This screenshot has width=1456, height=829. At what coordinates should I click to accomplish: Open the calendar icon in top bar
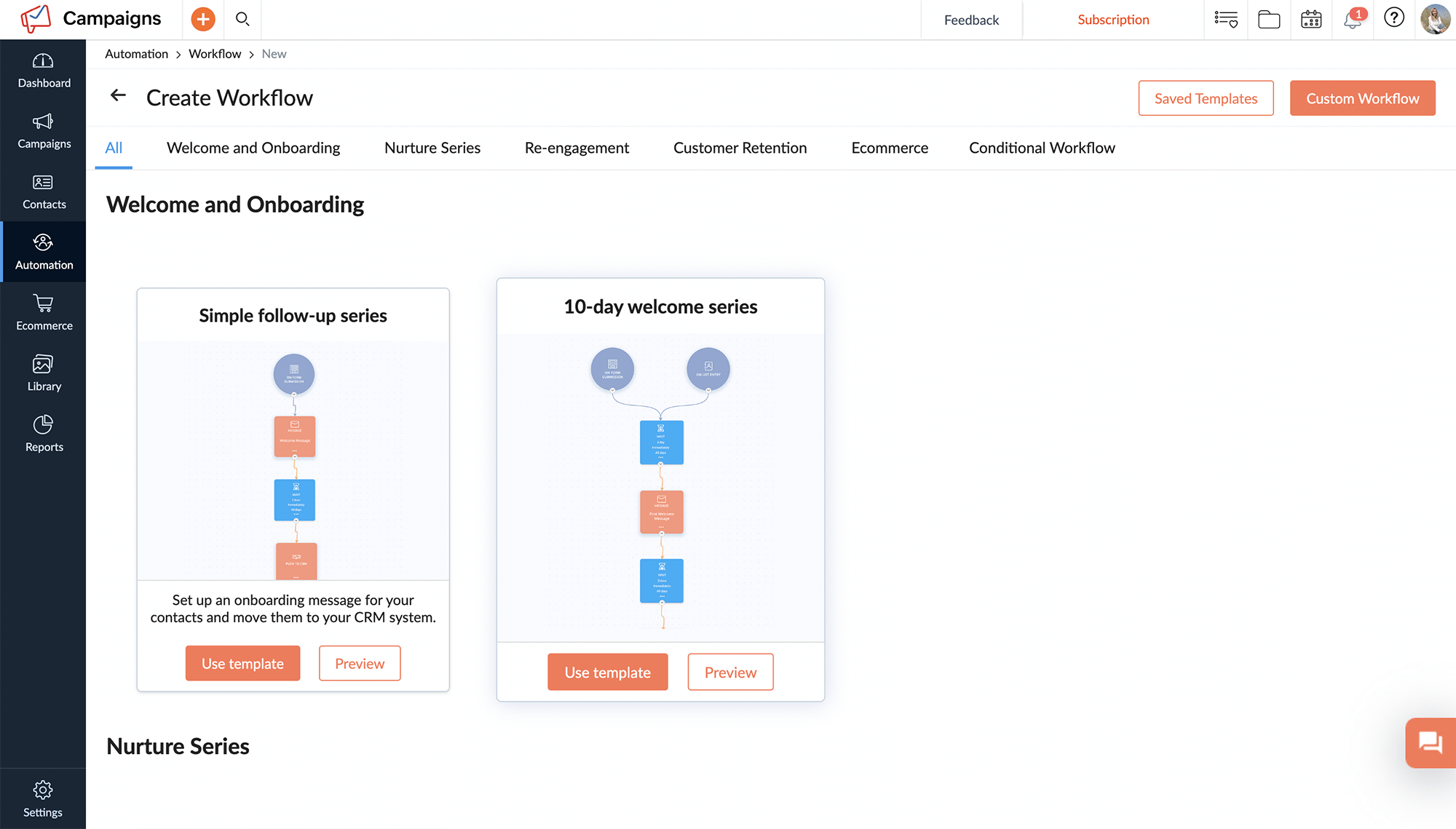point(1311,20)
